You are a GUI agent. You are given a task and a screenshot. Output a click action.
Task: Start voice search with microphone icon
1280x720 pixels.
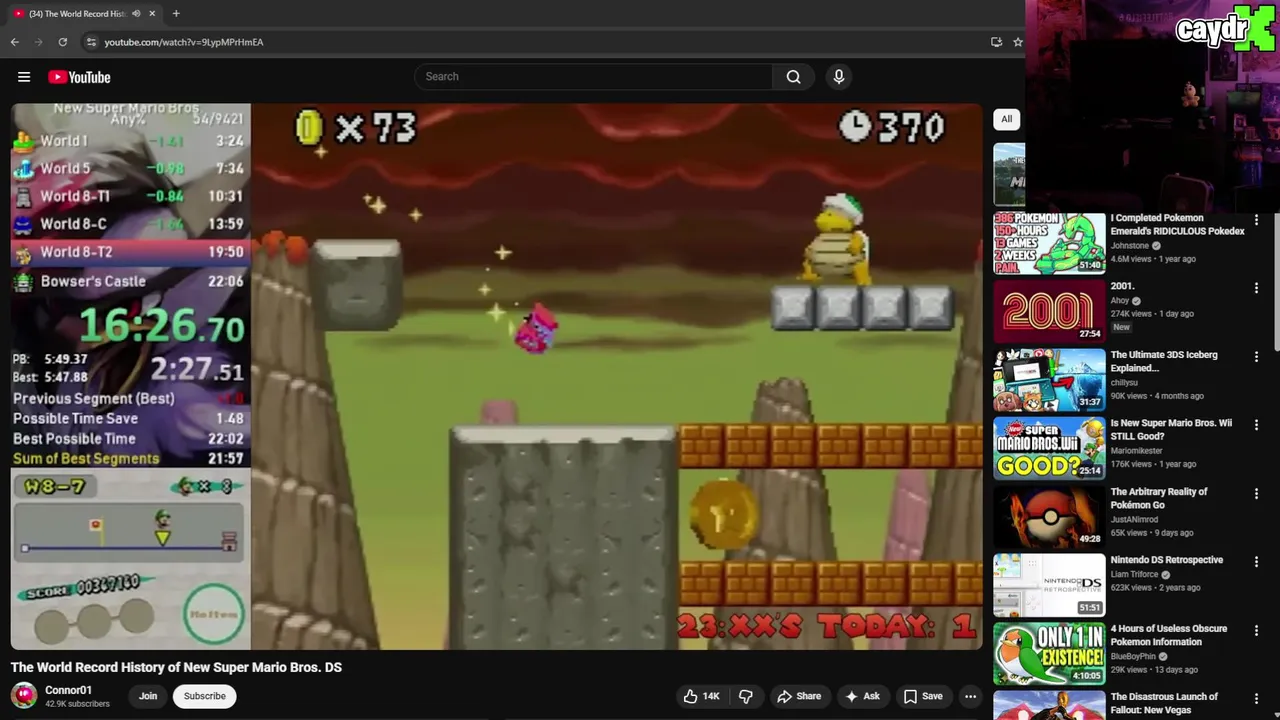click(839, 77)
